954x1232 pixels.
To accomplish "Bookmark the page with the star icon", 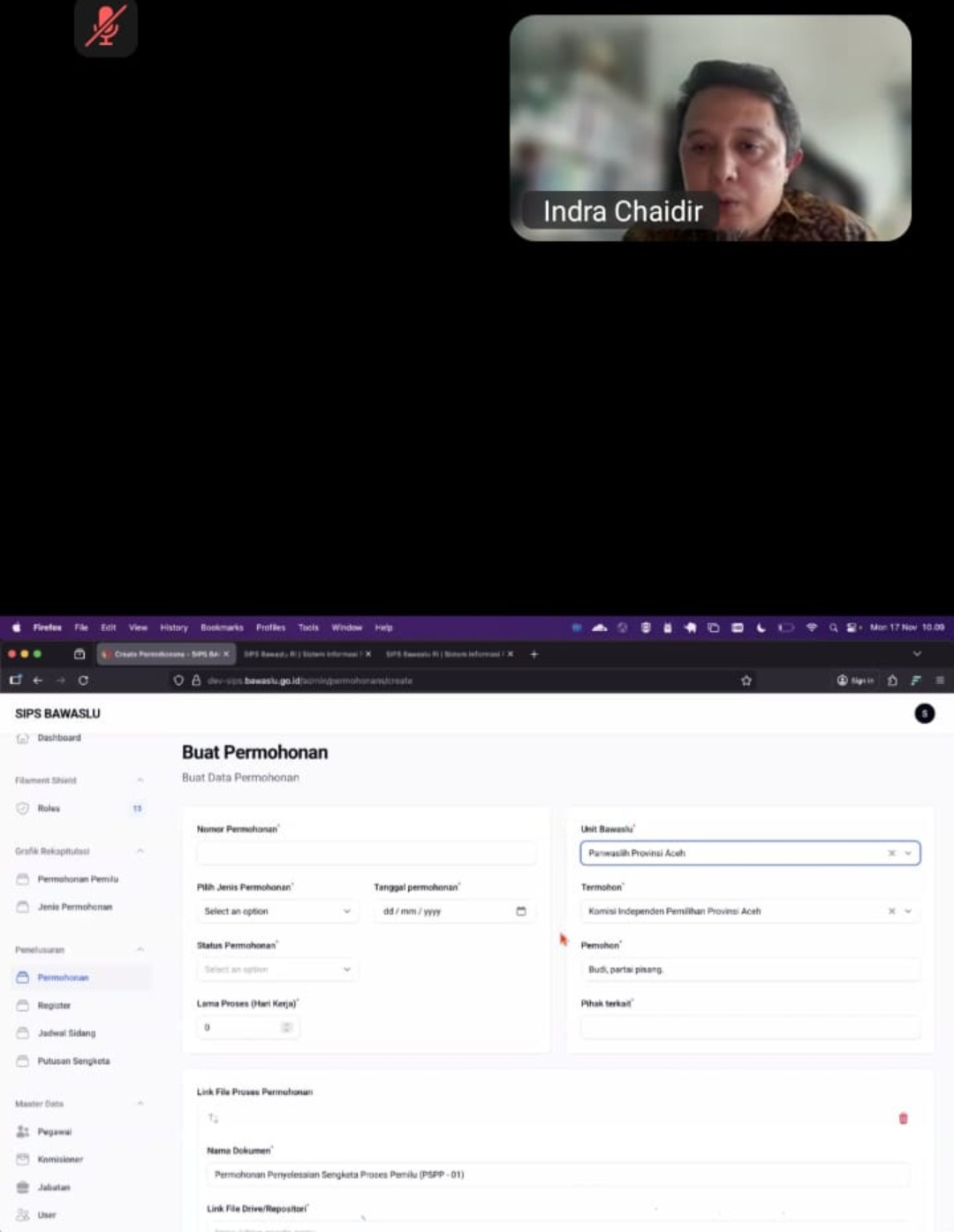I will click(746, 681).
